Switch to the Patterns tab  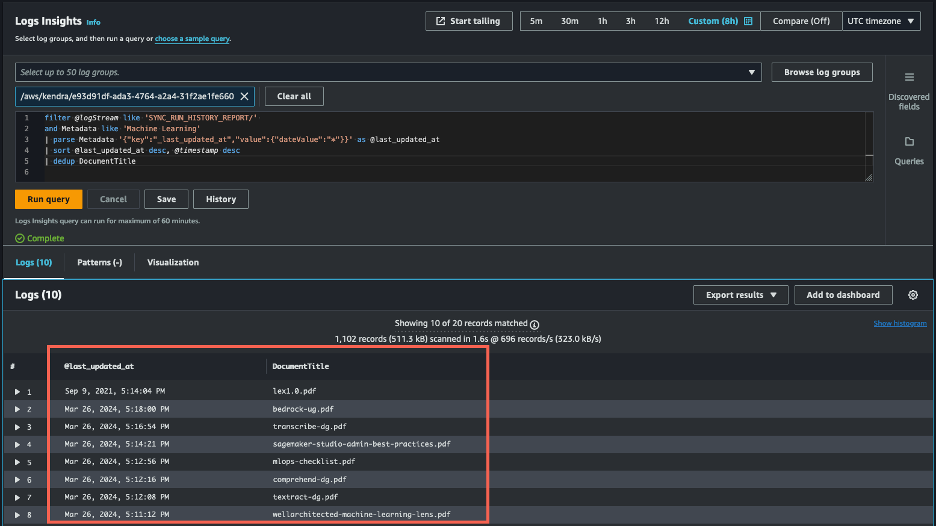pos(99,262)
